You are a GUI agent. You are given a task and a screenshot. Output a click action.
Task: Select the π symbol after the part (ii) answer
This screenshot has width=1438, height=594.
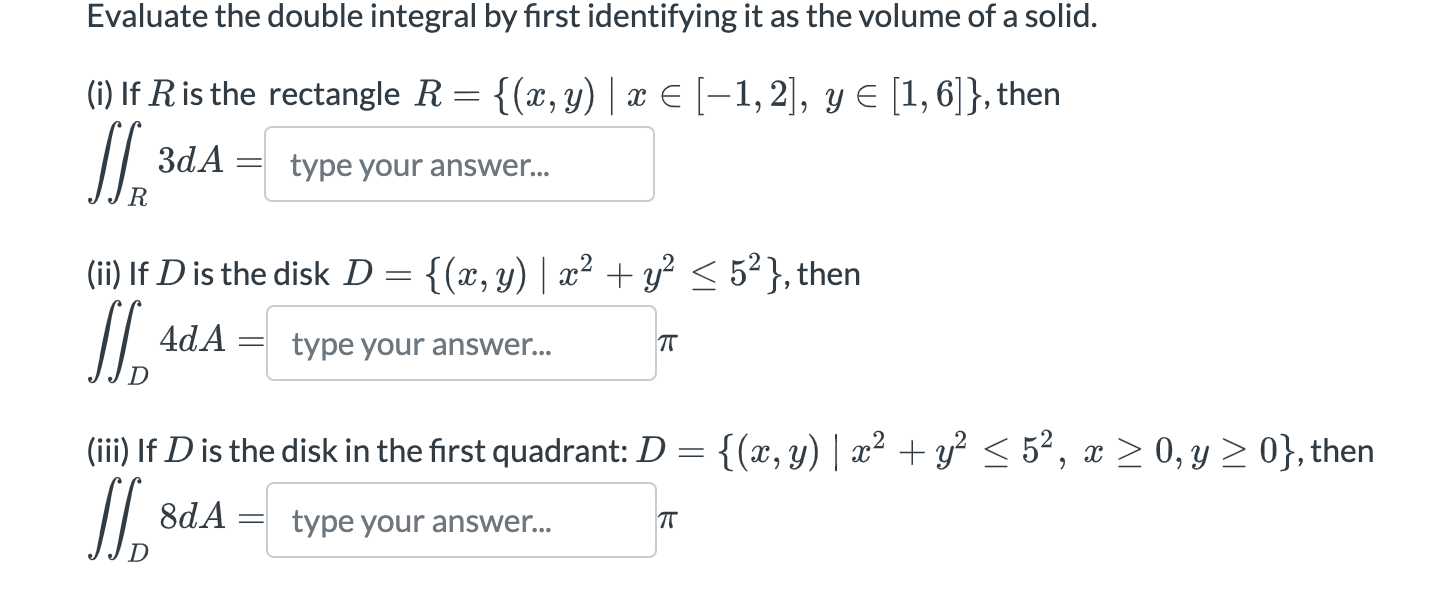(668, 342)
